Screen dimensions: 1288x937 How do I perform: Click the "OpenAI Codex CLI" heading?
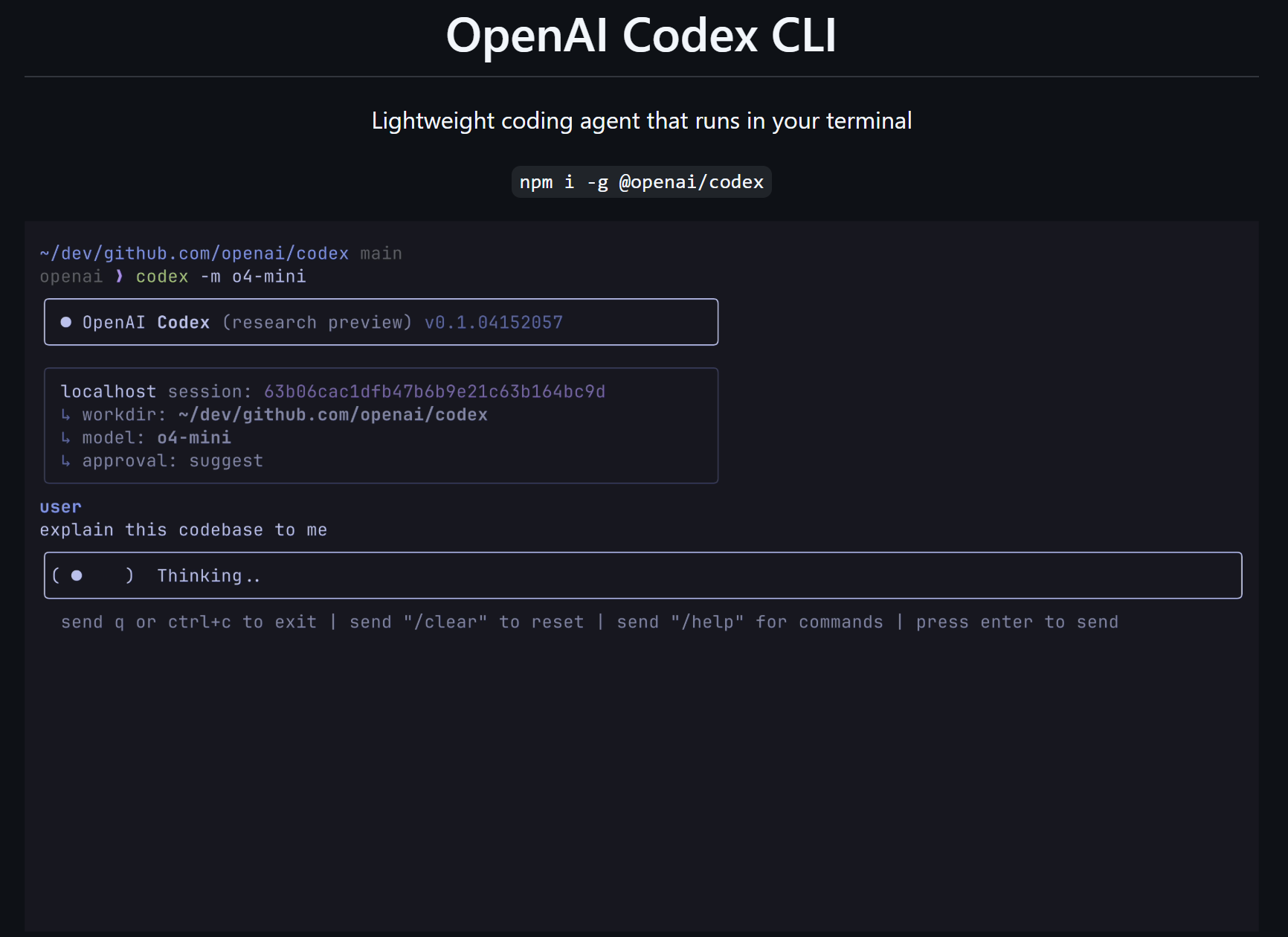click(x=641, y=35)
